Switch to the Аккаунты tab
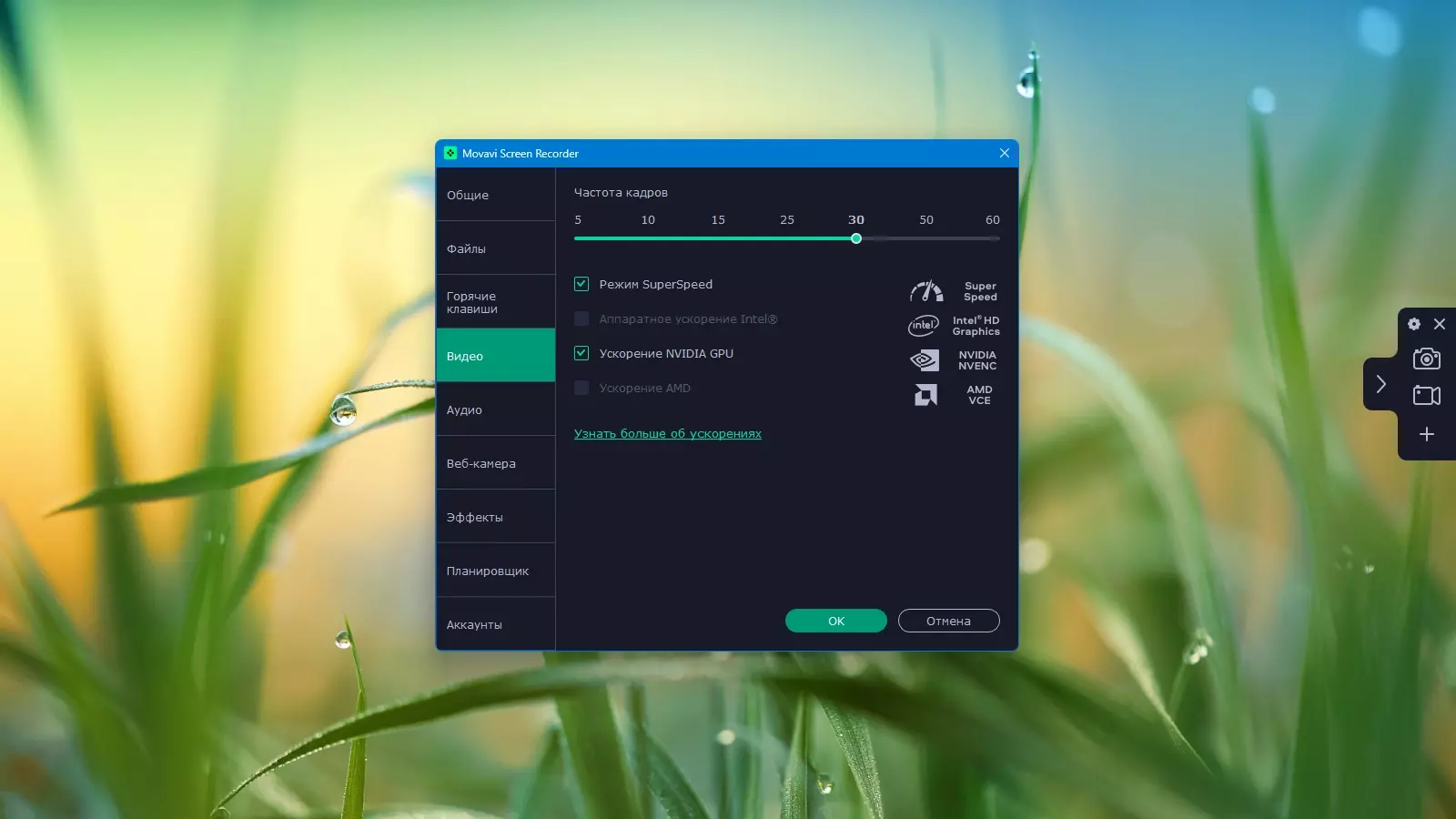The width and height of the screenshot is (1456, 819). [496, 624]
